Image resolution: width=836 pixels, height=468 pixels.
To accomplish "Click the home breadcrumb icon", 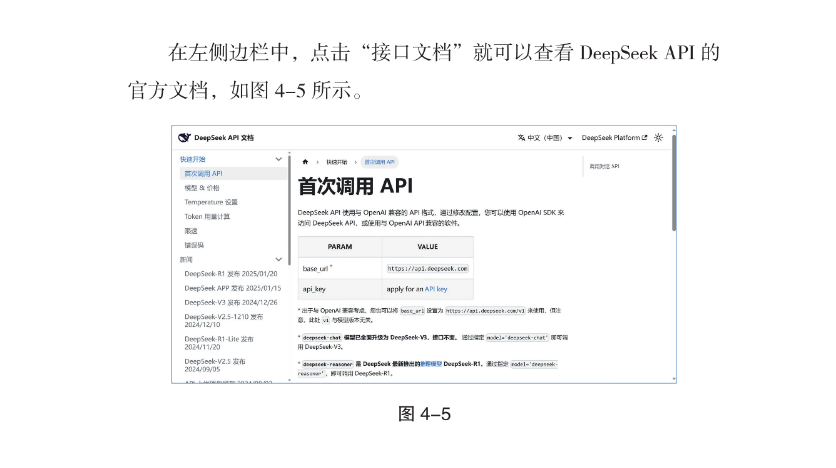I will point(305,162).
